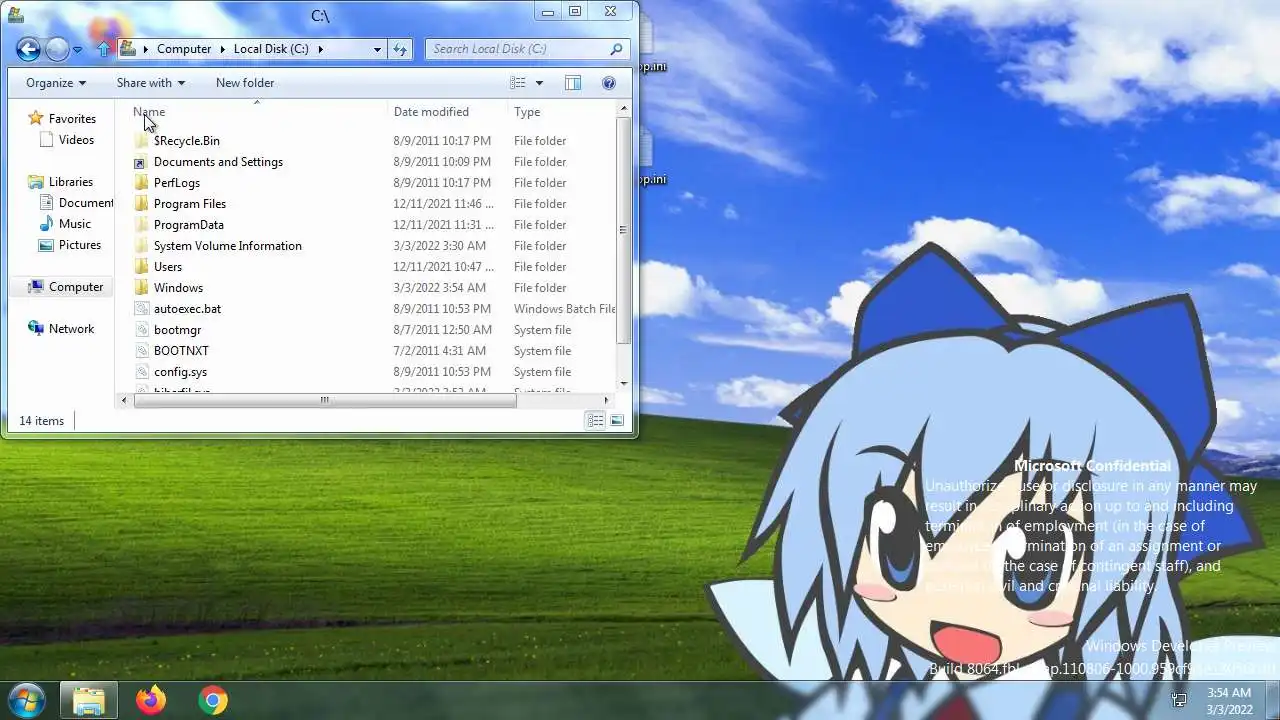Sort by the Name column header
Viewport: 1280px width, 720px height.
pos(149,112)
